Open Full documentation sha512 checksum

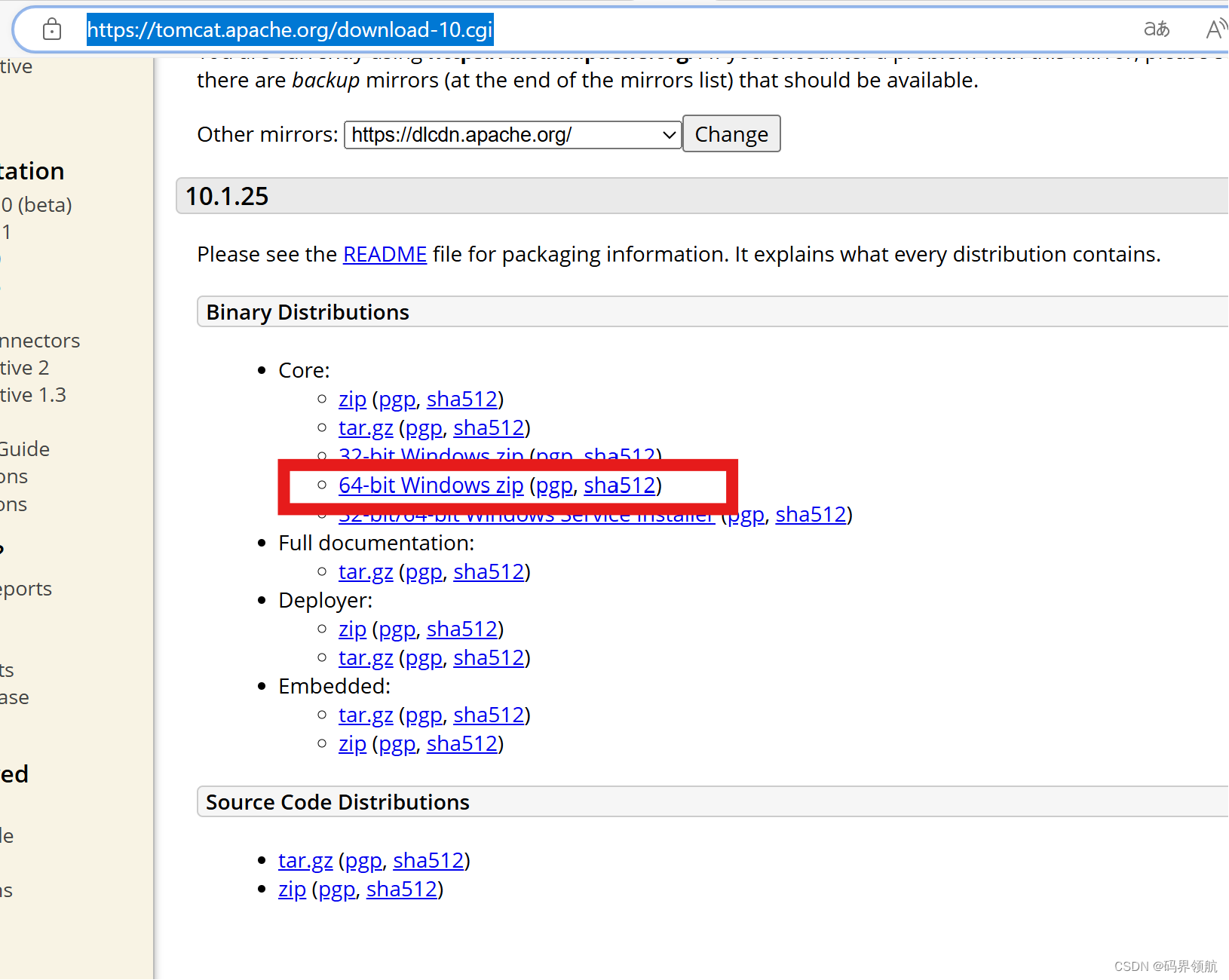489,571
